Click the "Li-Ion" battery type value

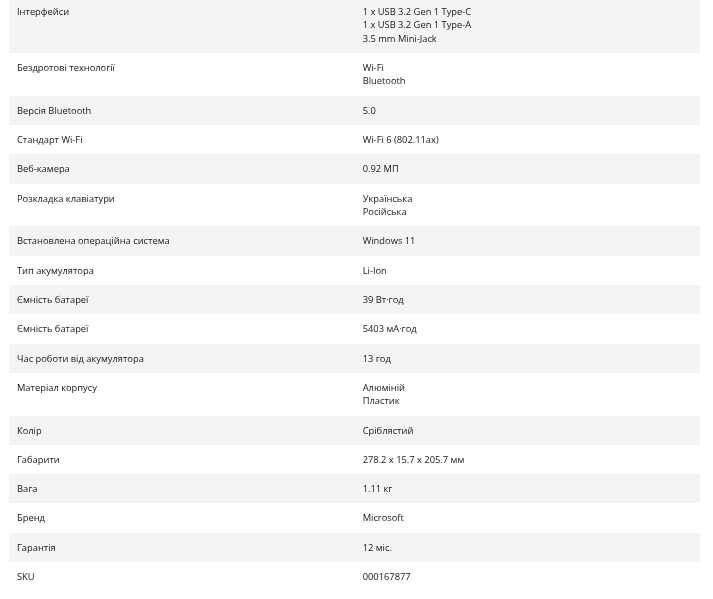pos(374,270)
